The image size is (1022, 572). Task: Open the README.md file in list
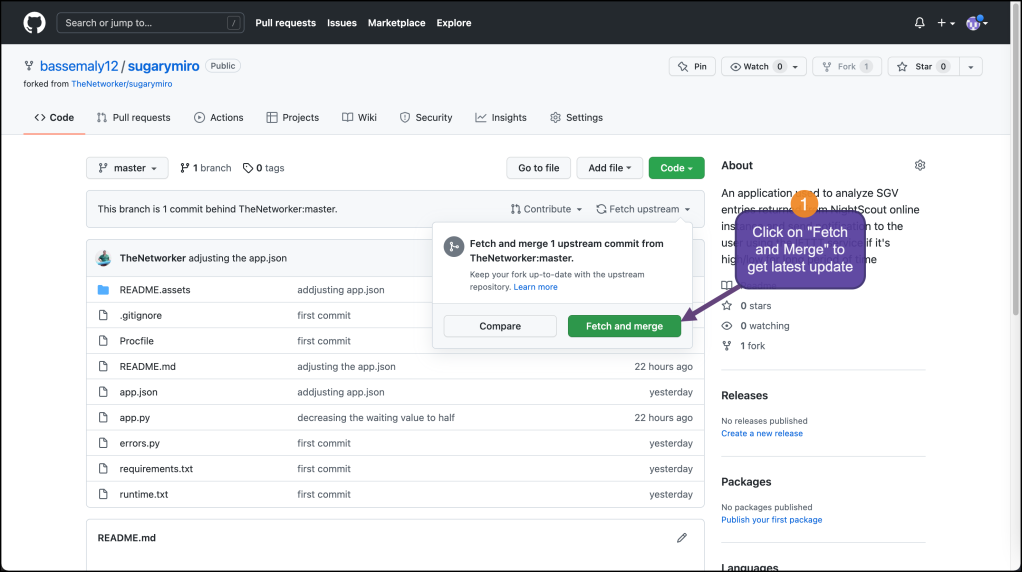(147, 366)
